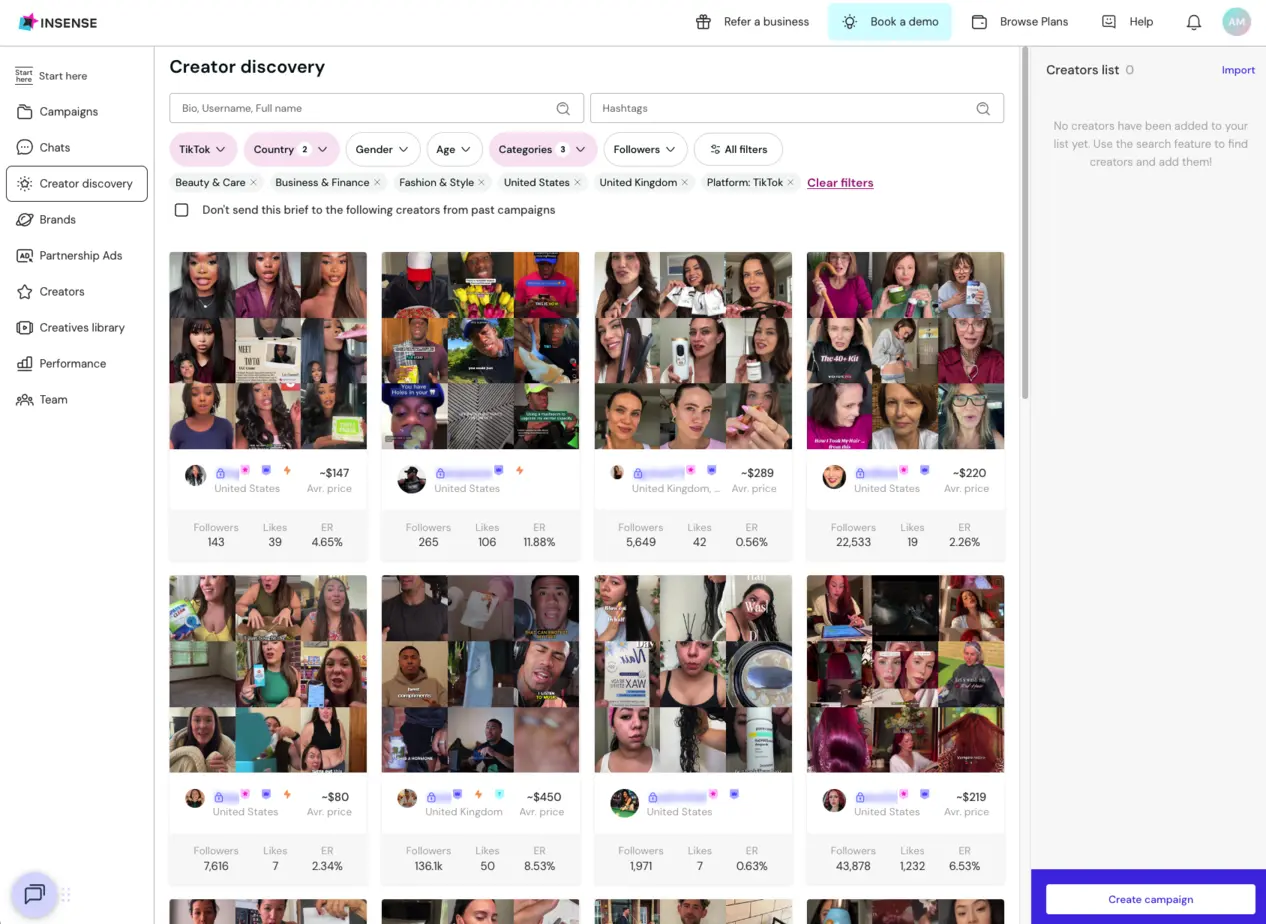
Task: Click the notifications bell icon
Action: (x=1193, y=21)
